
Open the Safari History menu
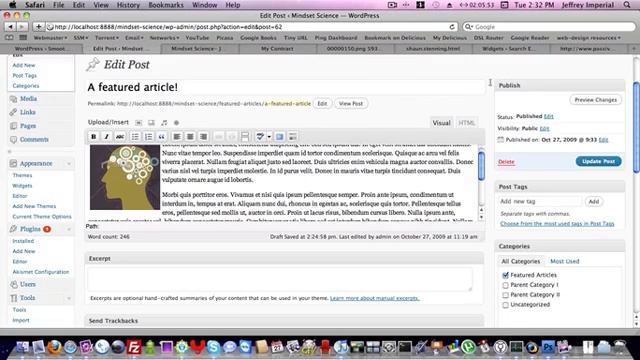coord(128,5)
